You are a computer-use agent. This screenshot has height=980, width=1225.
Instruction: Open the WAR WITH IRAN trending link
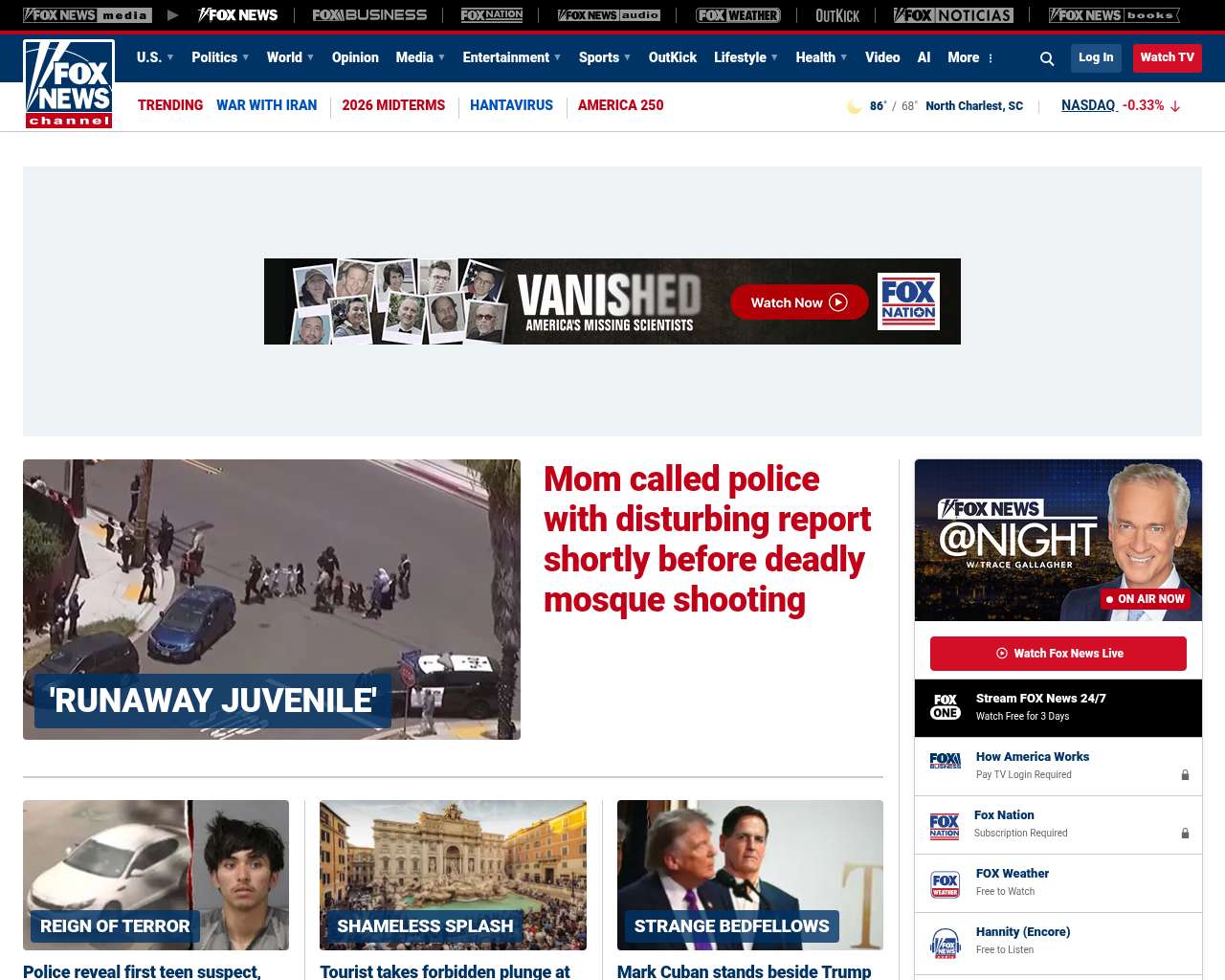click(266, 105)
